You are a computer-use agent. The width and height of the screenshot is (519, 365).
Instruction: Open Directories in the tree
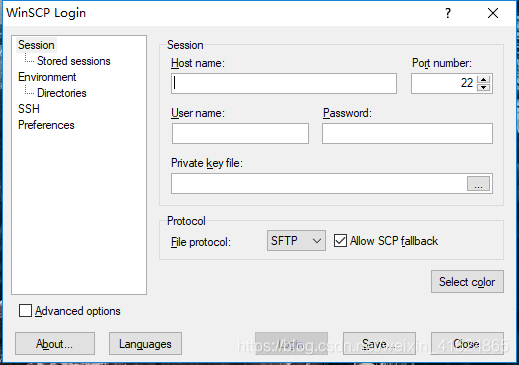point(62,93)
